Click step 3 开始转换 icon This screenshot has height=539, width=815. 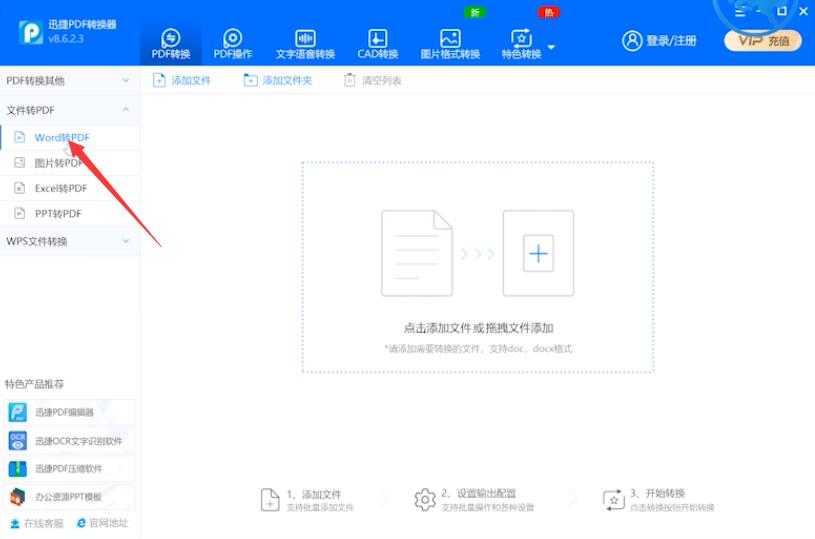click(613, 500)
